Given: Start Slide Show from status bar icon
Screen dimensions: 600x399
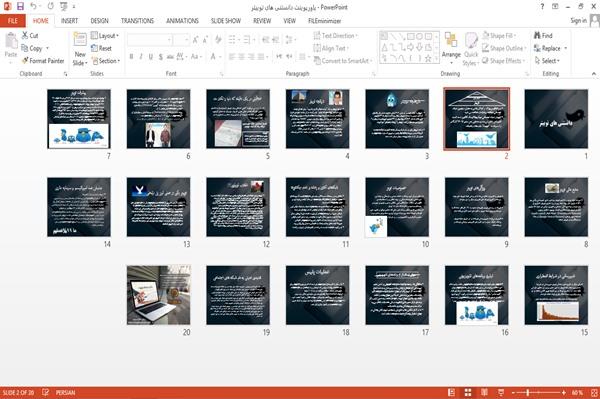Looking at the screenshot, I should tap(501, 392).
